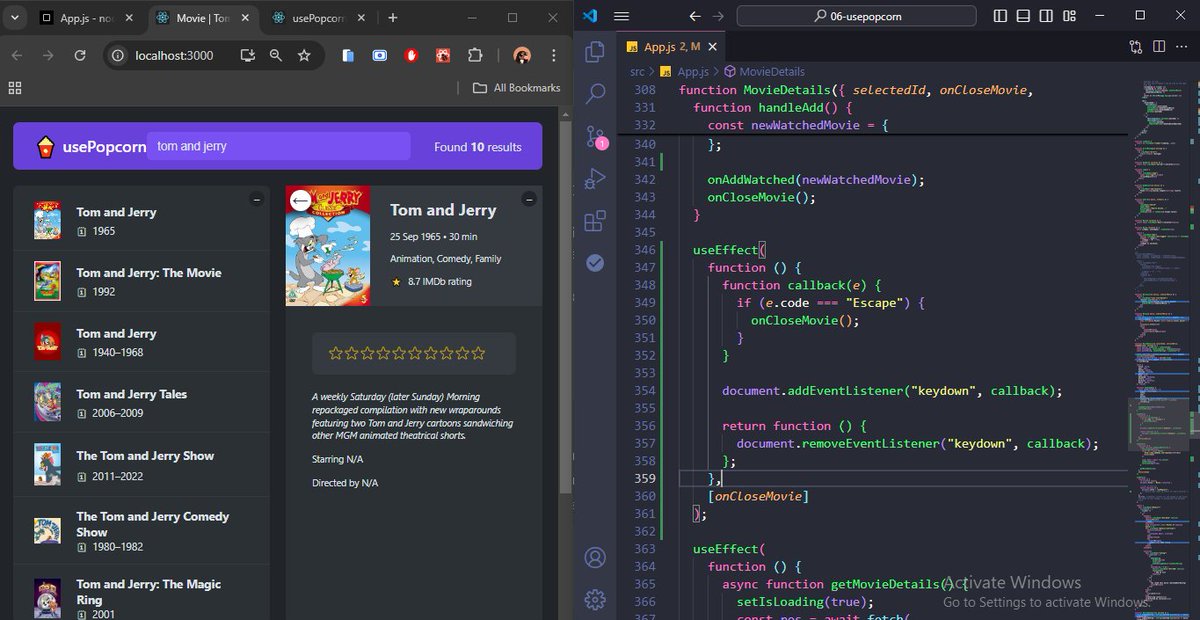Select Tom and Jerry Tales result

(x=141, y=403)
